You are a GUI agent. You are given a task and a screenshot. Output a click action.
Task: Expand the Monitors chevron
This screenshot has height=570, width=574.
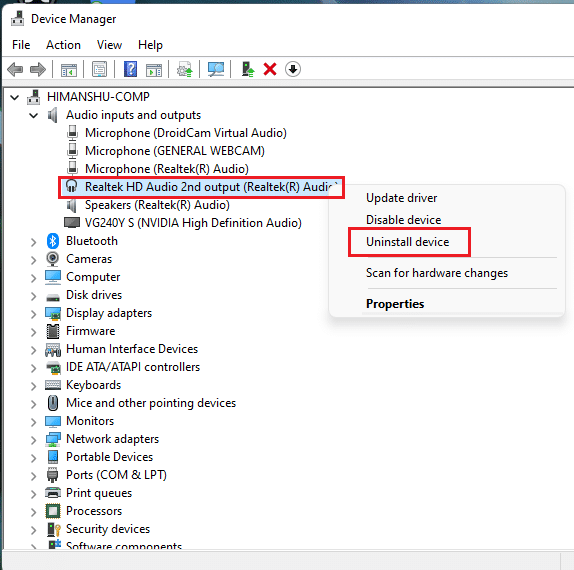click(34, 422)
